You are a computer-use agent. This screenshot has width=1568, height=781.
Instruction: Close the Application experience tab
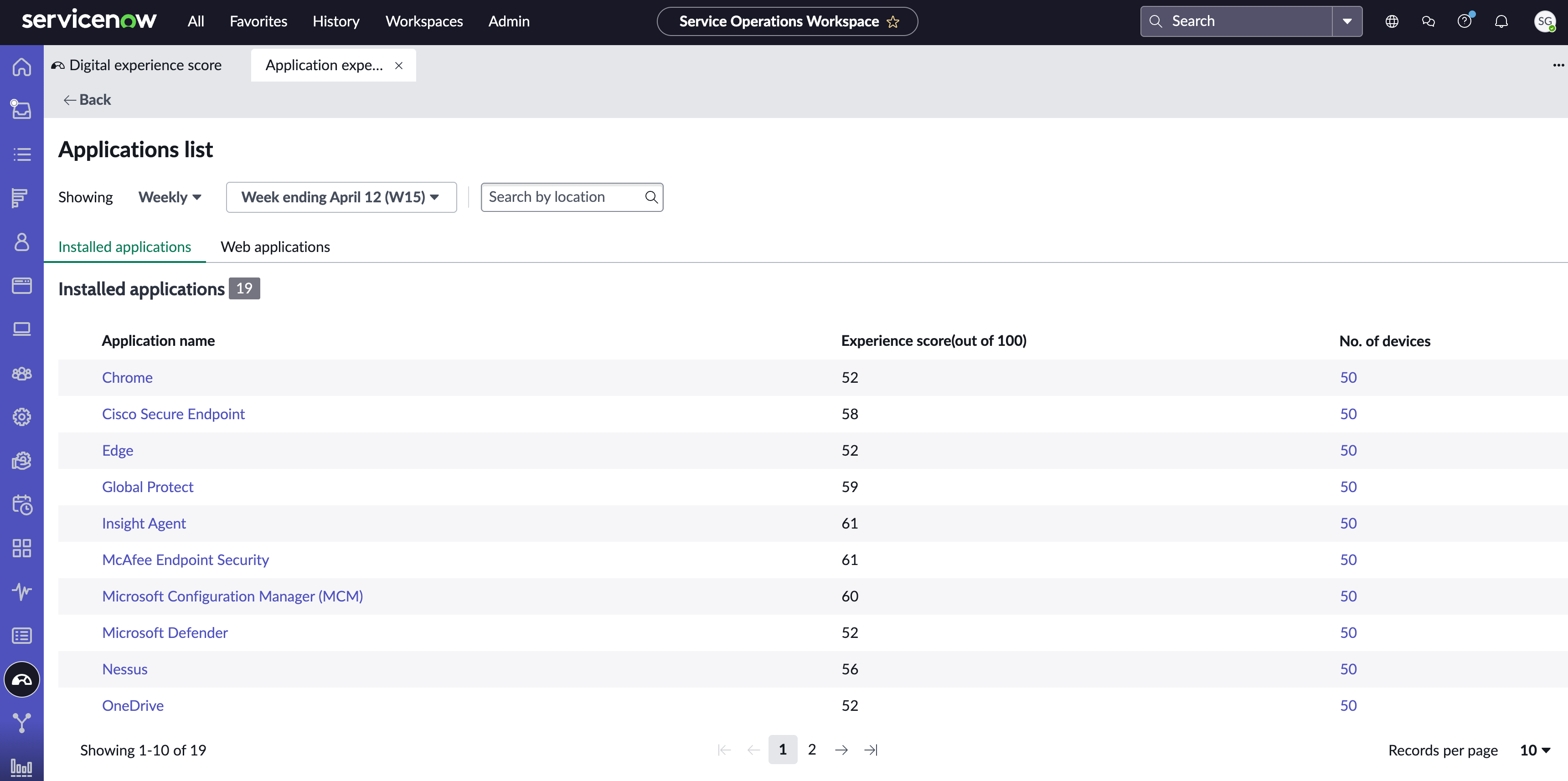tap(399, 66)
